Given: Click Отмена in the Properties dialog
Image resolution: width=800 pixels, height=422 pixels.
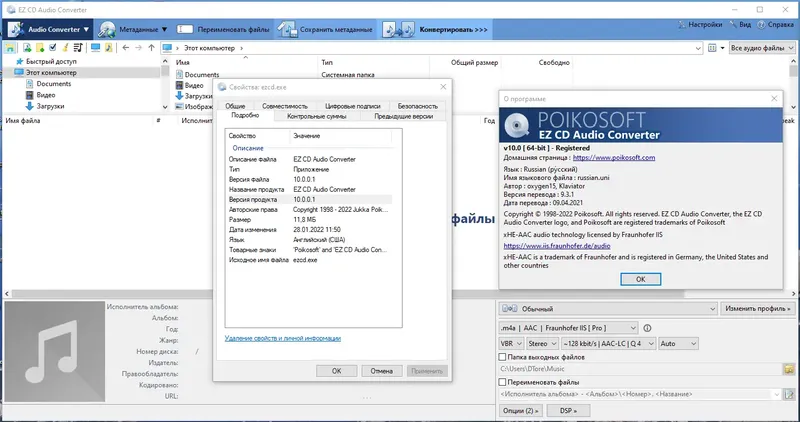Looking at the screenshot, I should [382, 371].
